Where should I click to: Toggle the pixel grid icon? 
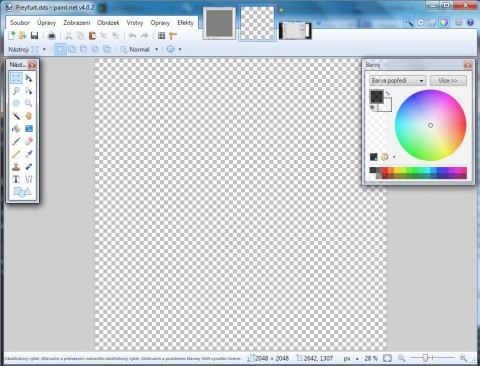(161, 35)
